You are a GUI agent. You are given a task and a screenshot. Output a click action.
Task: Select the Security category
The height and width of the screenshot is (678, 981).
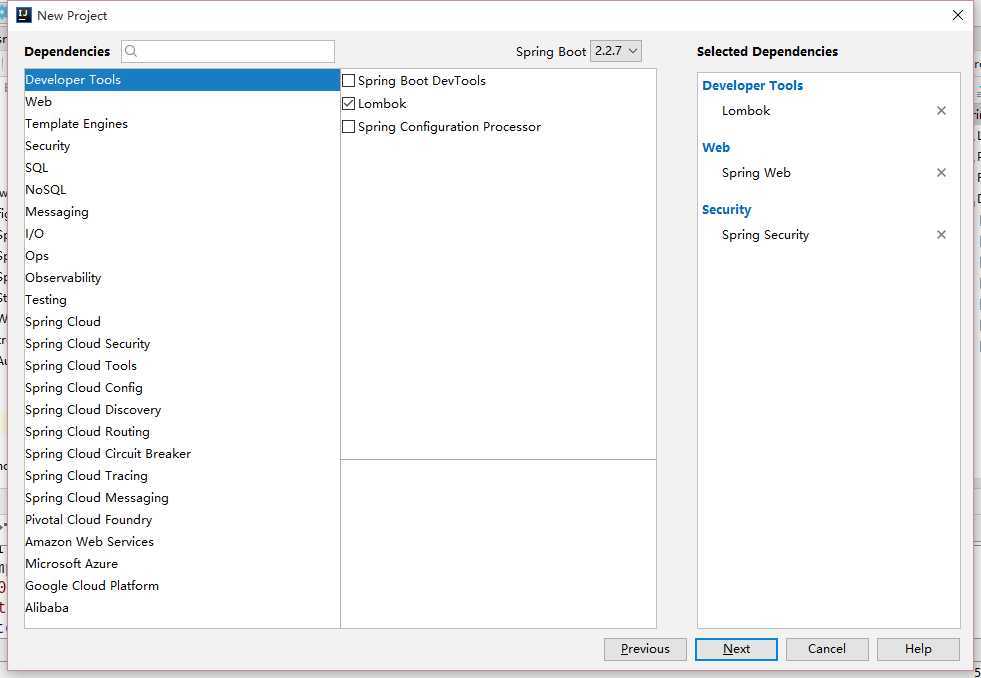182,146
